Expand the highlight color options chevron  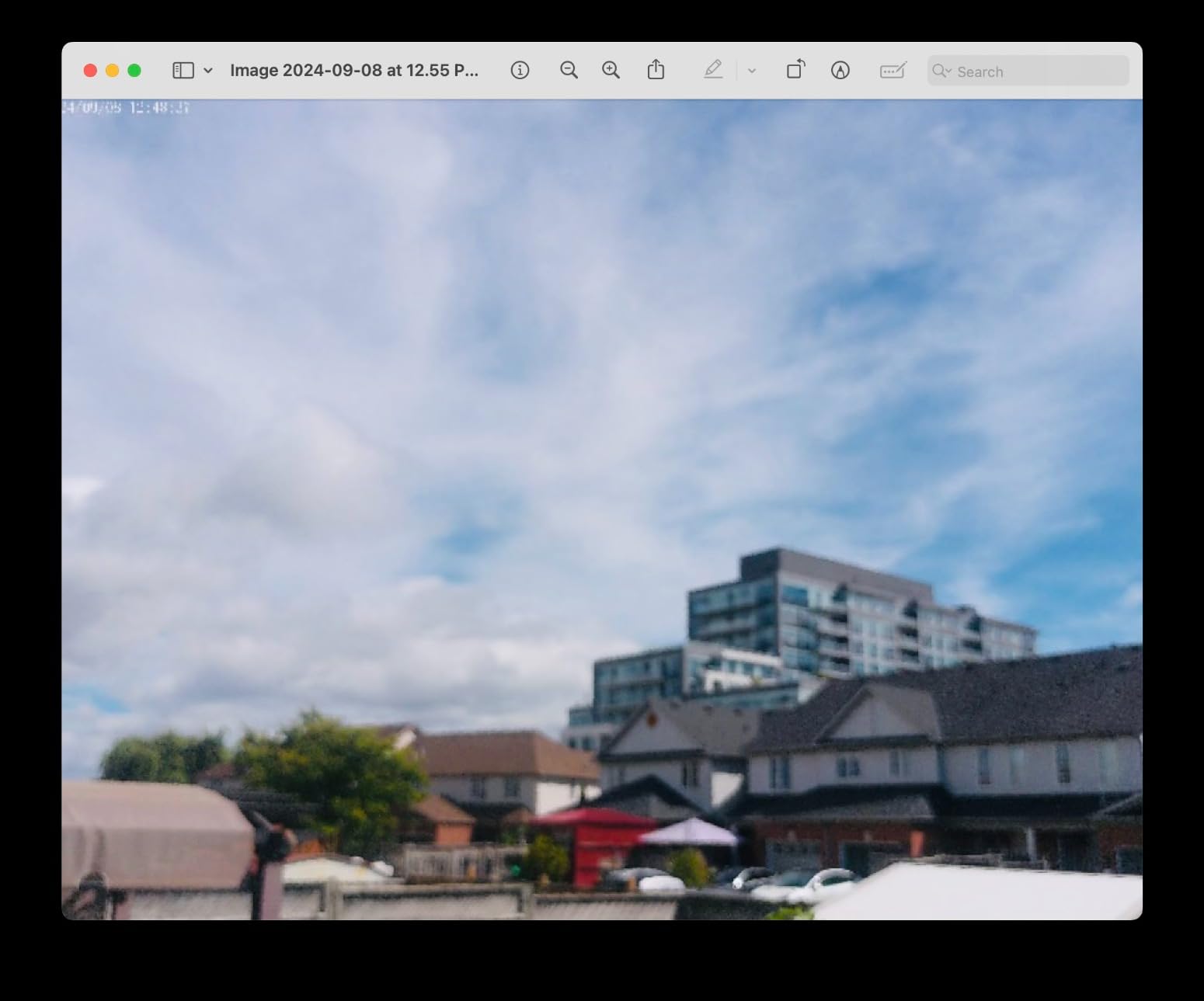[751, 71]
